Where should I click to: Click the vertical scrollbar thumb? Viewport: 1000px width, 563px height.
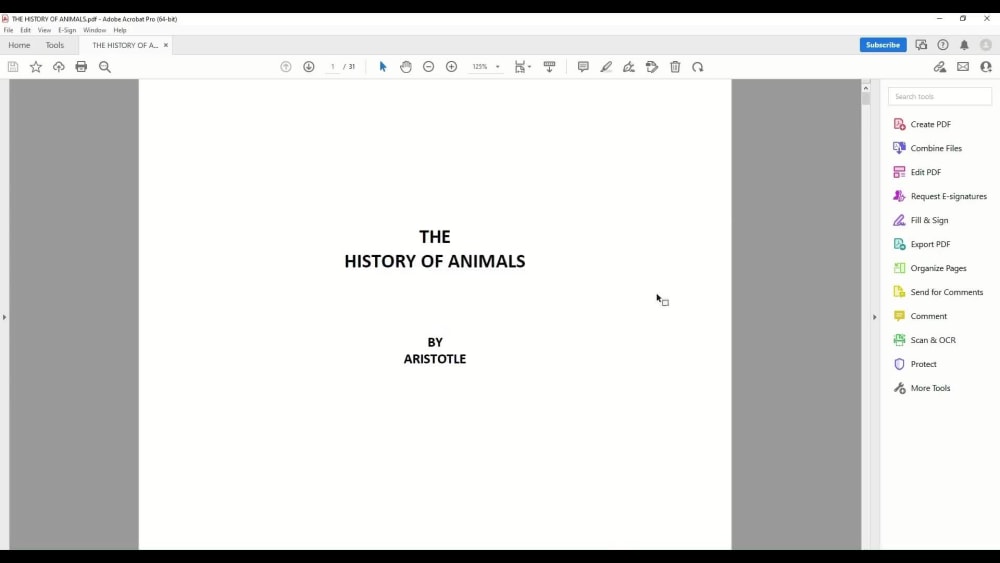[865, 99]
